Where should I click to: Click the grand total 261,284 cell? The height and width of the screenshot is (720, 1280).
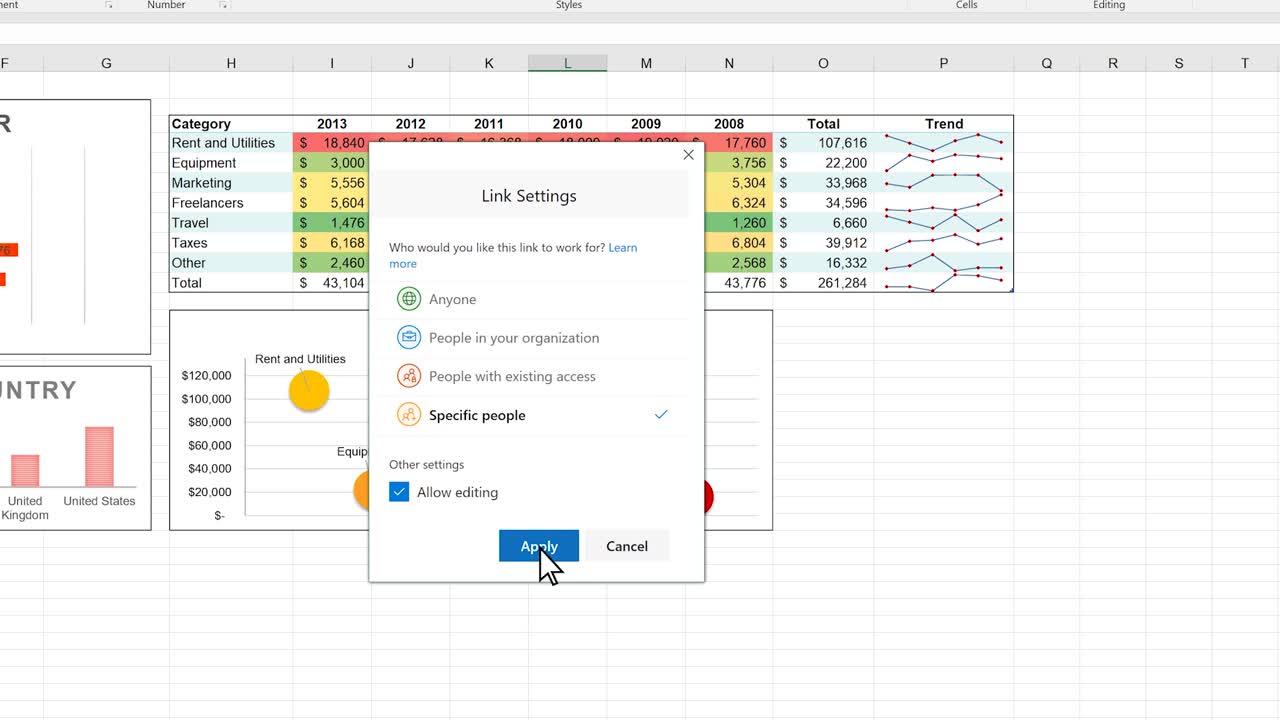pyautogui.click(x=823, y=283)
